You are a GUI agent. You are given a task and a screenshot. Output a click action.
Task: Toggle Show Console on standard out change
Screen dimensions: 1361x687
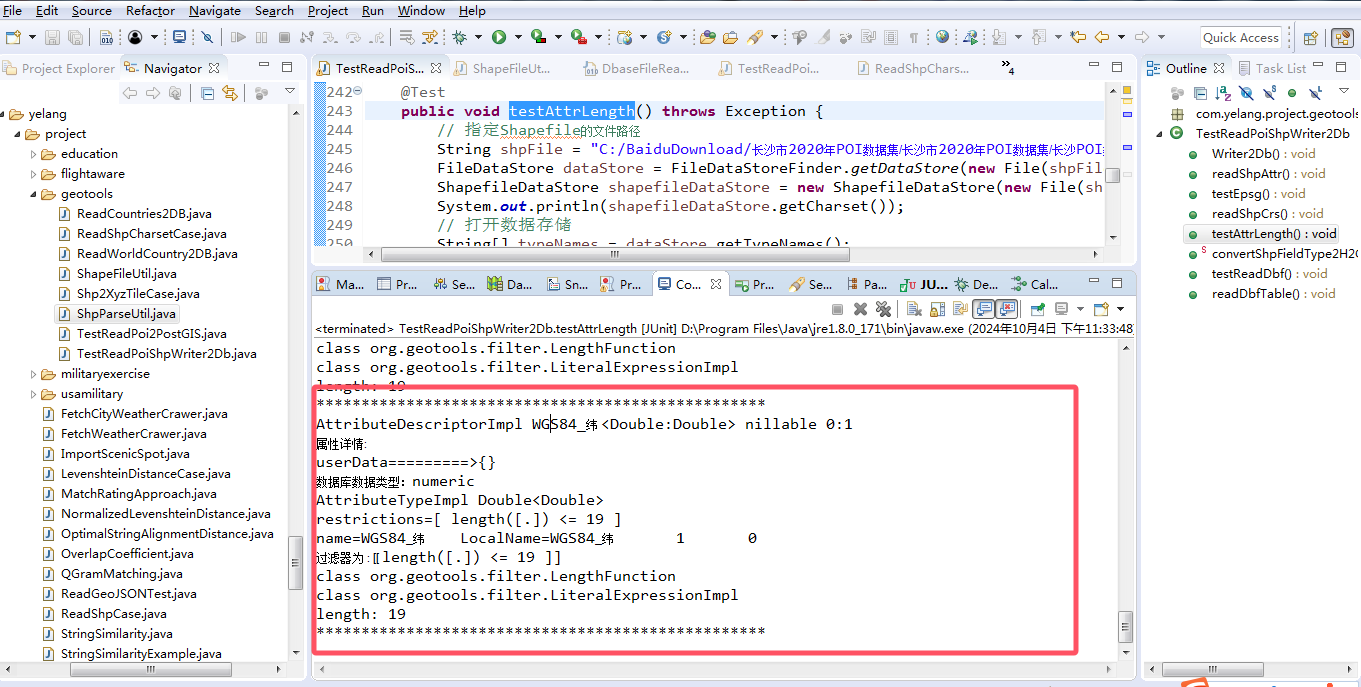coord(983,309)
